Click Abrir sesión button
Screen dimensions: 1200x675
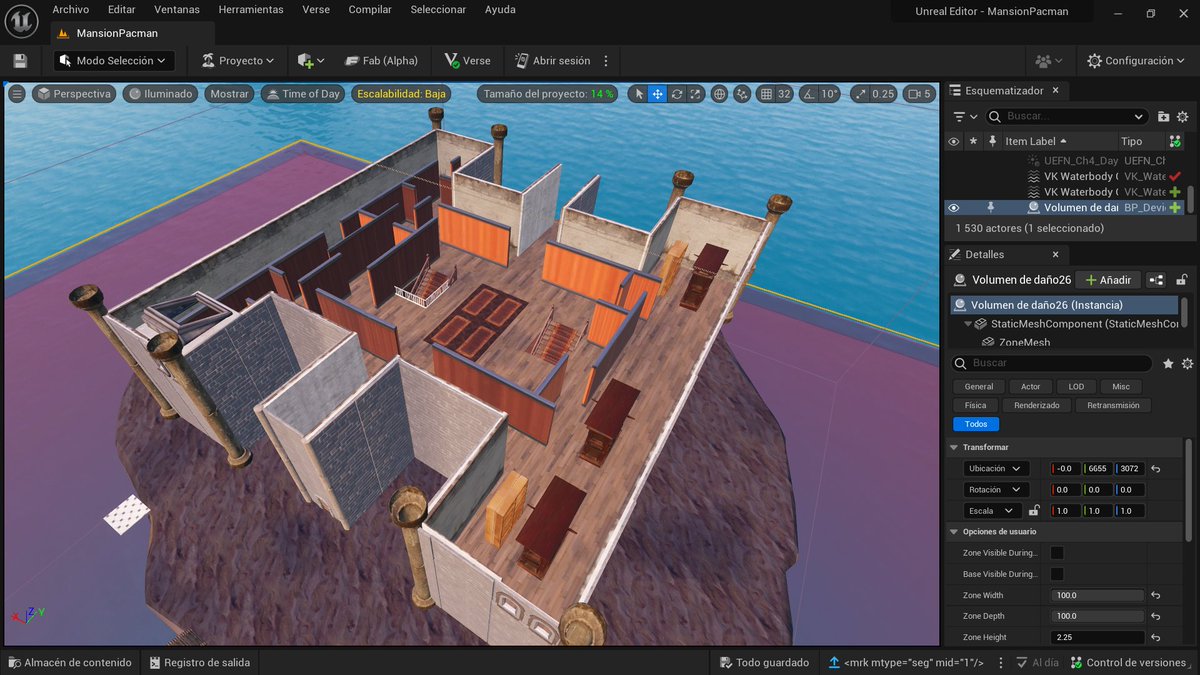click(553, 61)
